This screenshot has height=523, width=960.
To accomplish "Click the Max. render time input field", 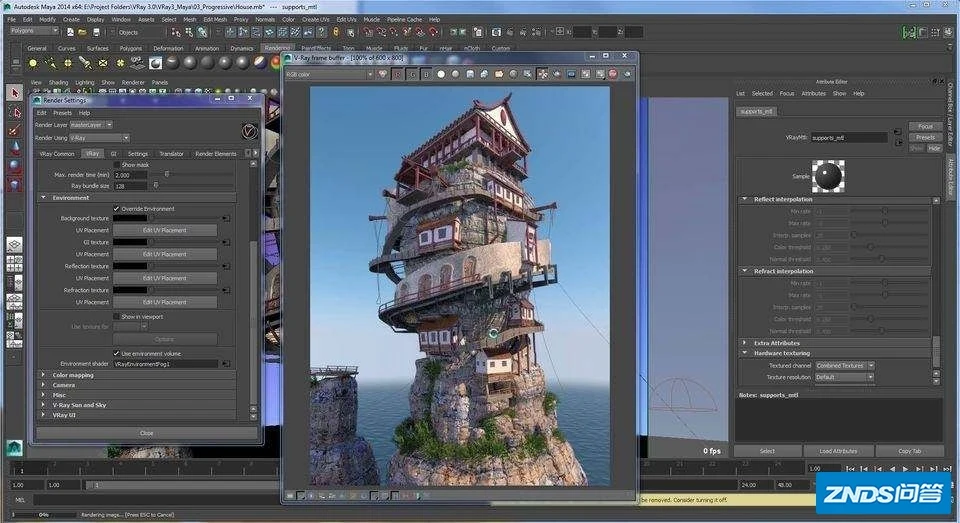I will click(x=130, y=175).
